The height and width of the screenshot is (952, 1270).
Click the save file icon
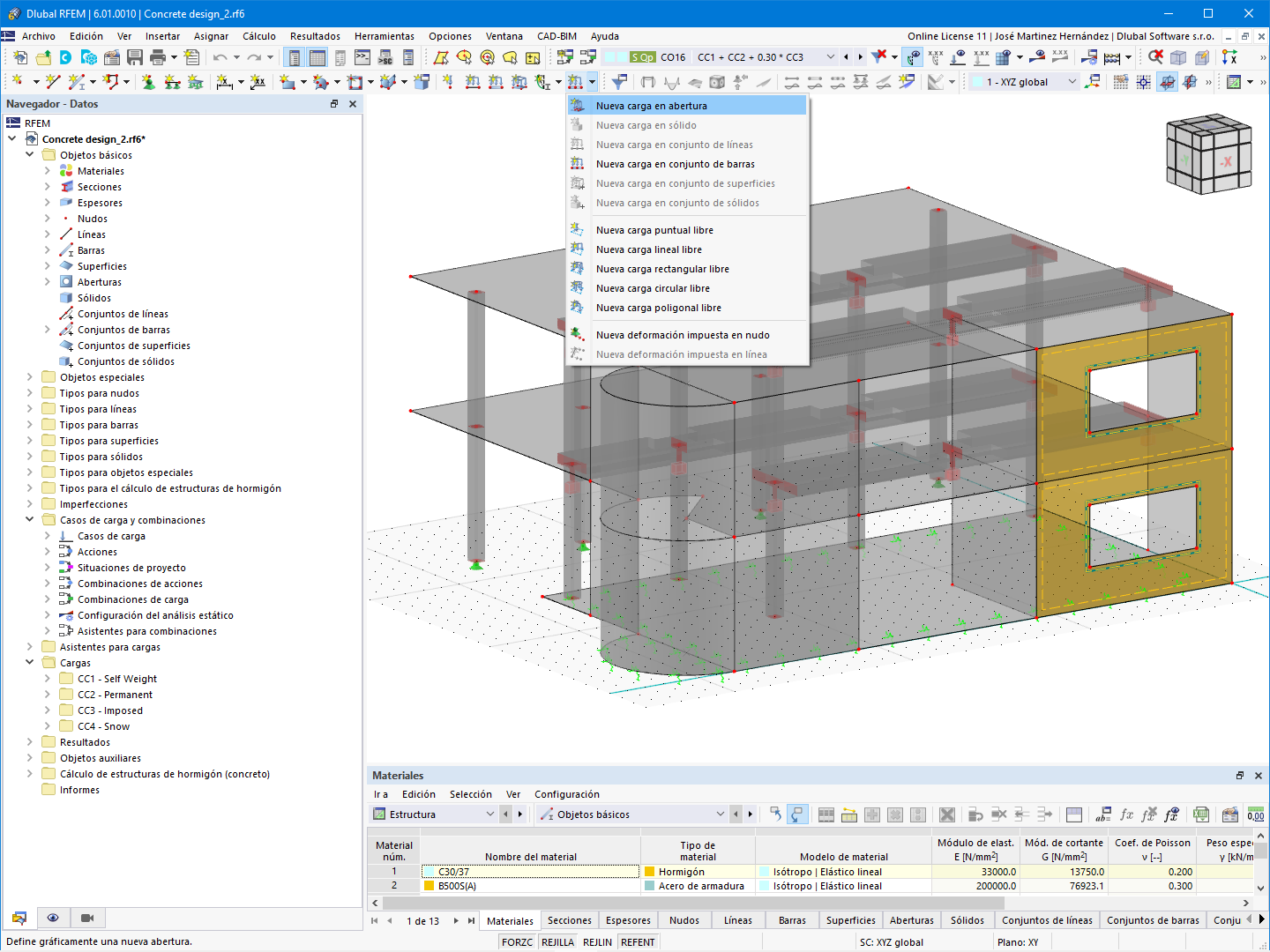pyautogui.click(x=135, y=57)
